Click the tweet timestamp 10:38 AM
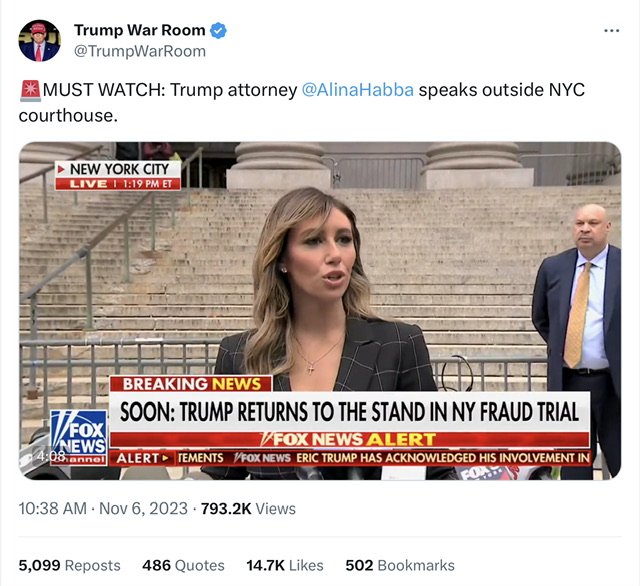Image resolution: width=640 pixels, height=586 pixels. (x=53, y=509)
